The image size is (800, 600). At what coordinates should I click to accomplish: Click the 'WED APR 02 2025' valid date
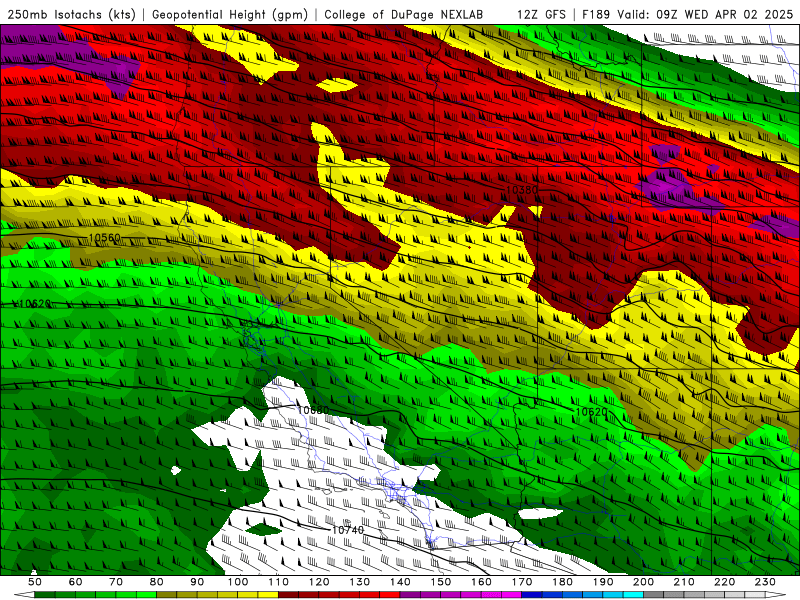coord(739,15)
